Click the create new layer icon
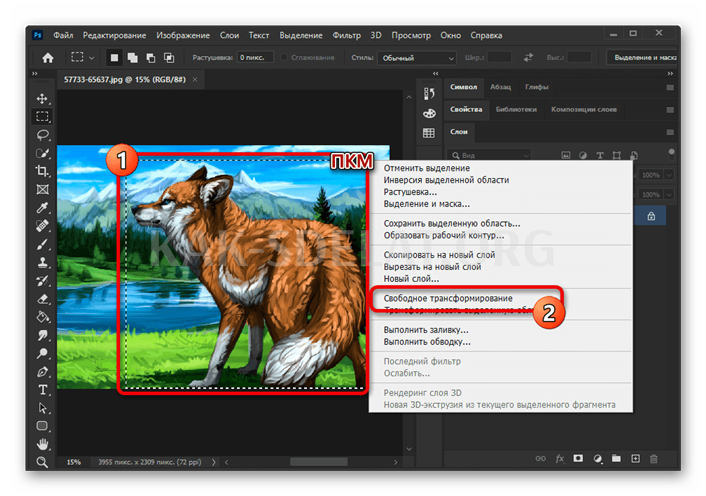 (x=635, y=459)
